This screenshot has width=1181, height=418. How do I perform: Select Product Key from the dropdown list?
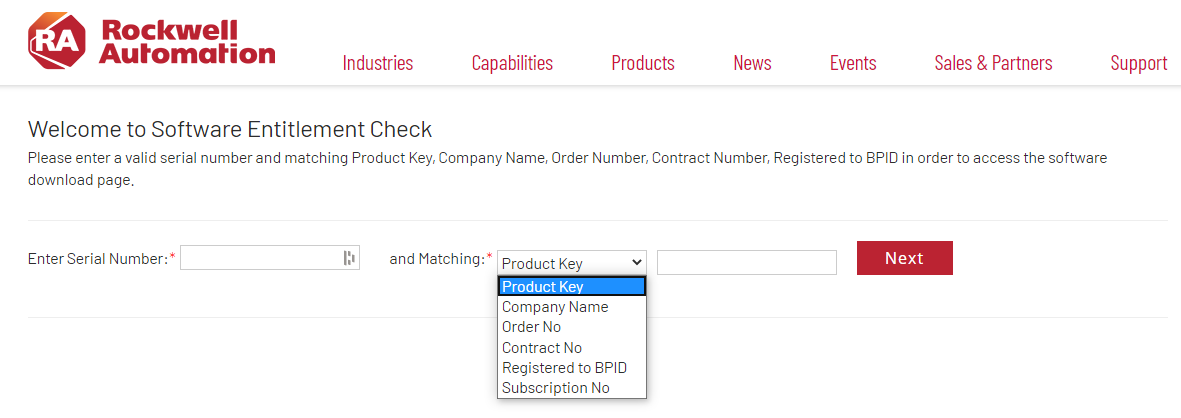pyautogui.click(x=572, y=286)
